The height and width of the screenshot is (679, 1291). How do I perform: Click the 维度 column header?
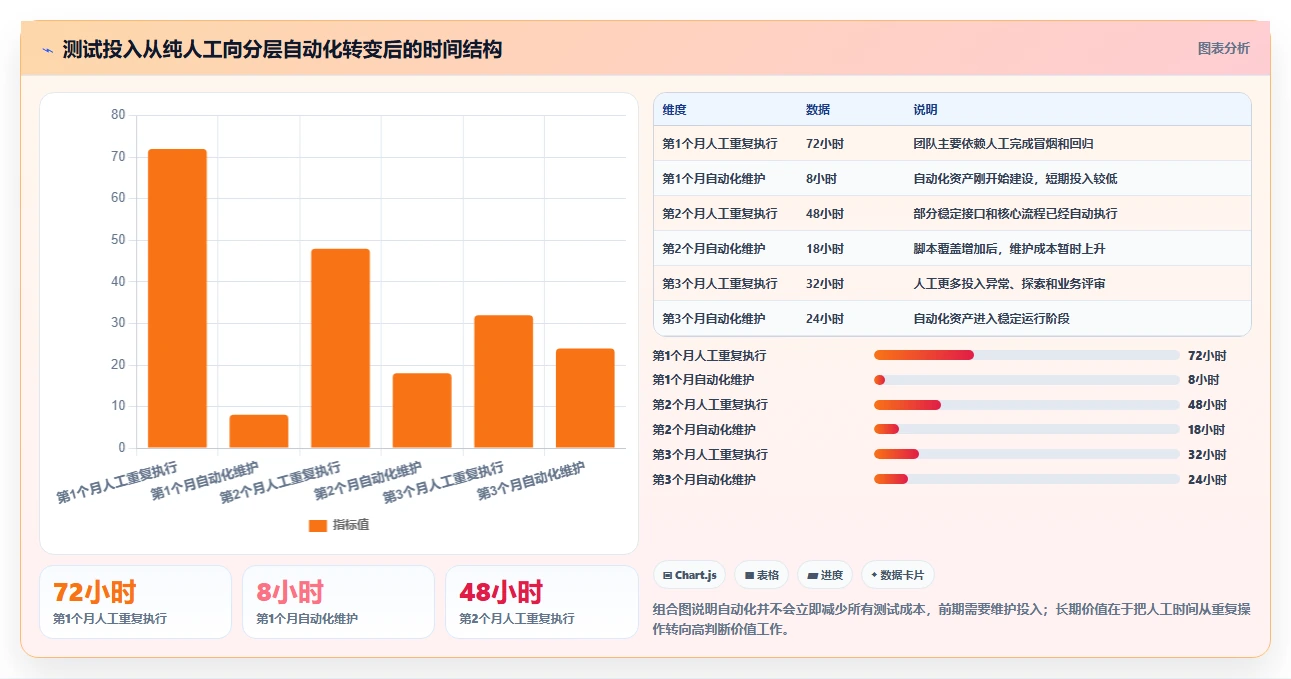pyautogui.click(x=674, y=110)
